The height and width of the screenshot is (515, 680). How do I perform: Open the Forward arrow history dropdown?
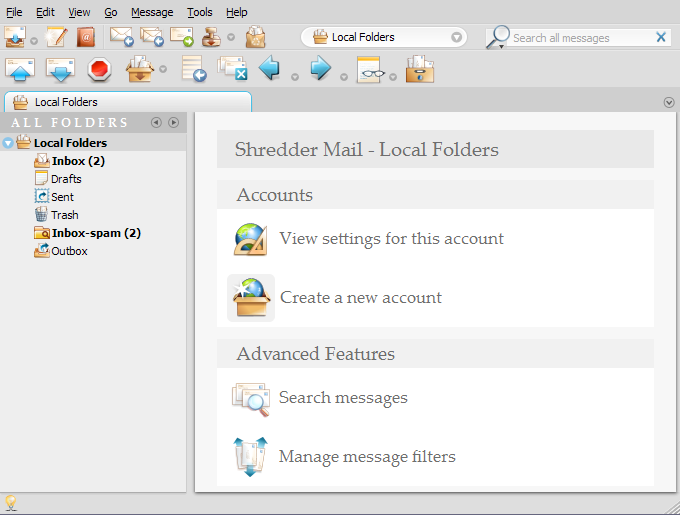[344, 77]
